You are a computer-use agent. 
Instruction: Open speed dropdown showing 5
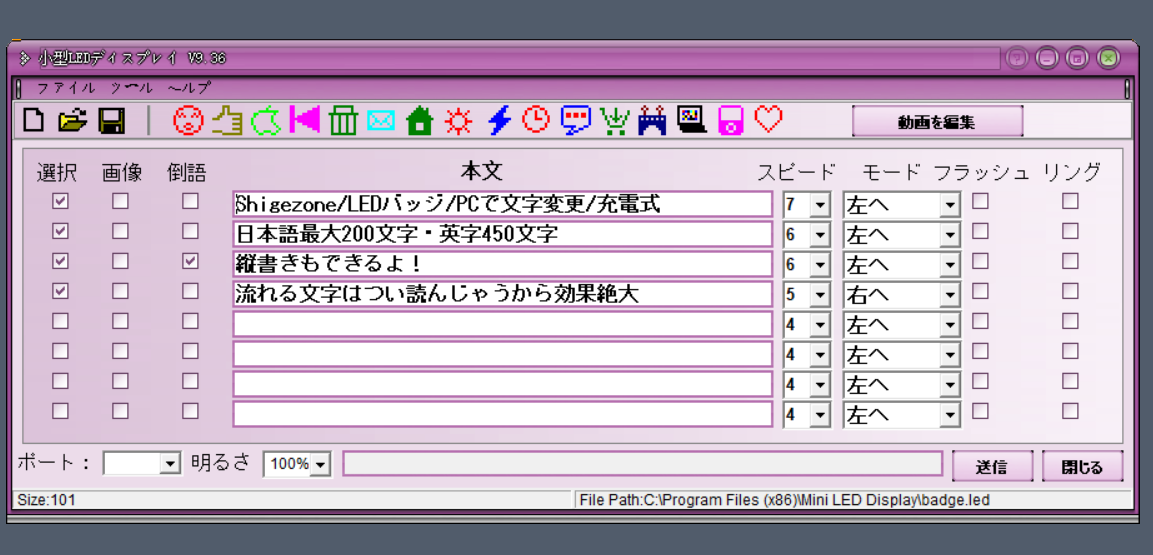click(x=819, y=295)
